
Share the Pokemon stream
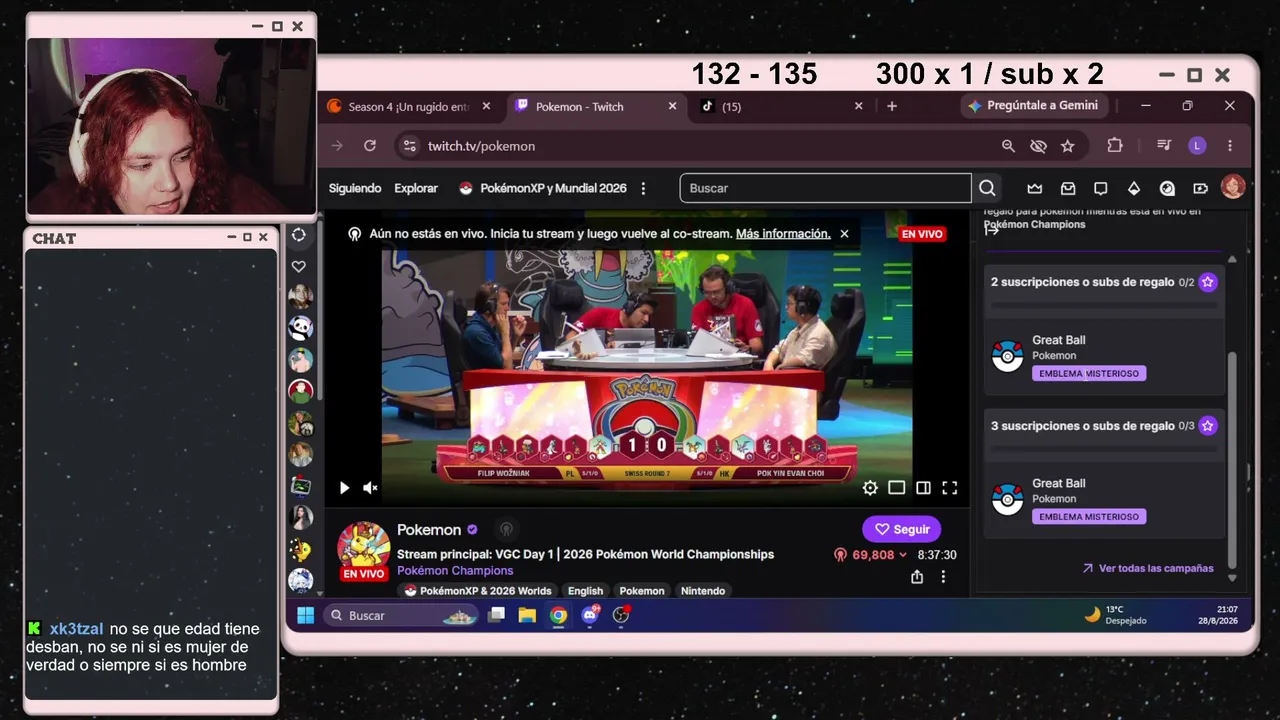coord(917,577)
